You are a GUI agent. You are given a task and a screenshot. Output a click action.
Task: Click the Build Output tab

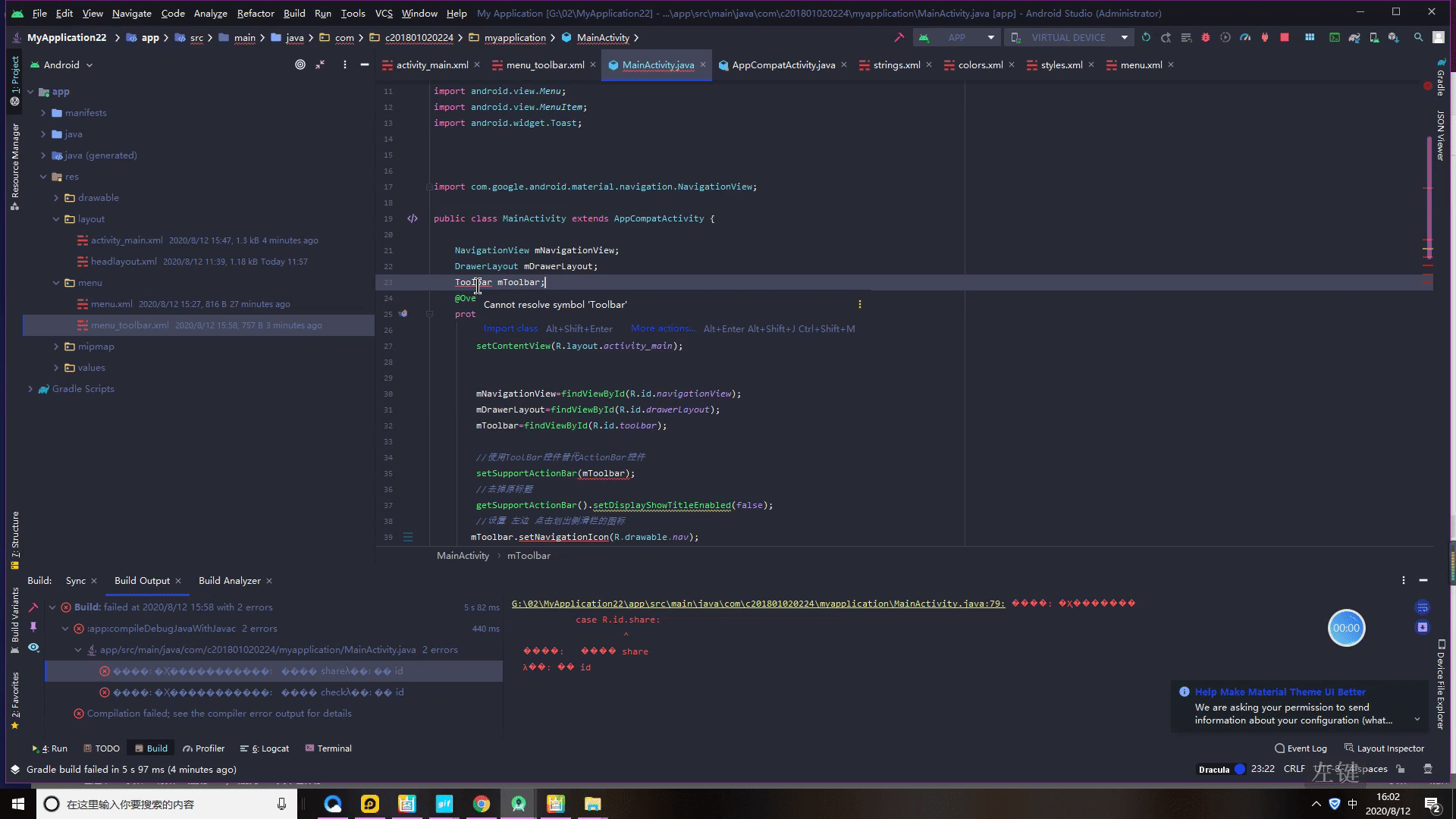coord(141,580)
